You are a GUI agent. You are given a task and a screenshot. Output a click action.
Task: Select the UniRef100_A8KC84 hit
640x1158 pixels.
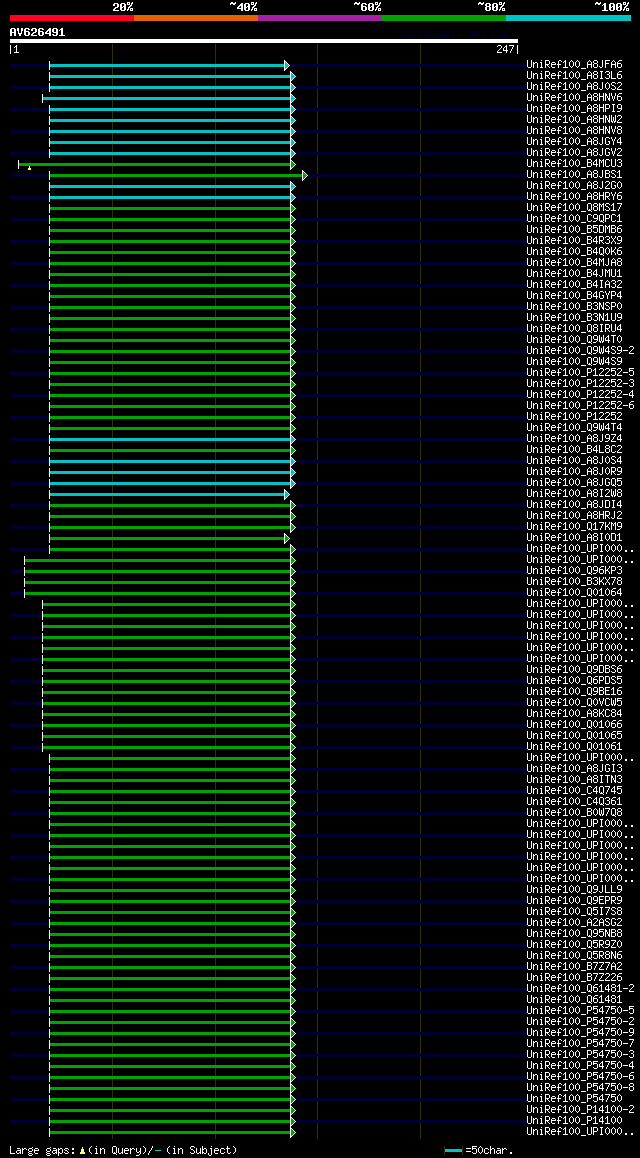click(574, 713)
